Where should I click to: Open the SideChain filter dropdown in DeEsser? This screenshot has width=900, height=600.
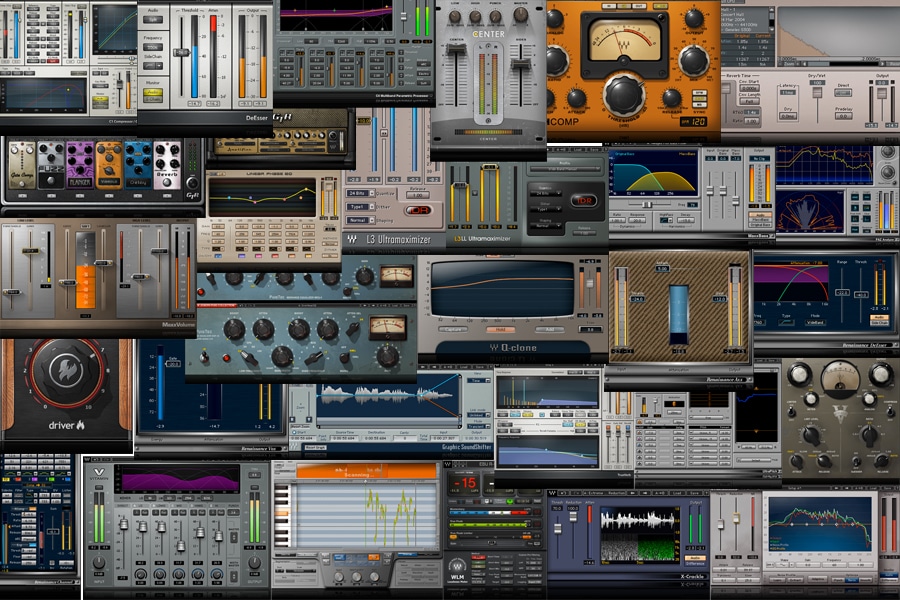(153, 65)
